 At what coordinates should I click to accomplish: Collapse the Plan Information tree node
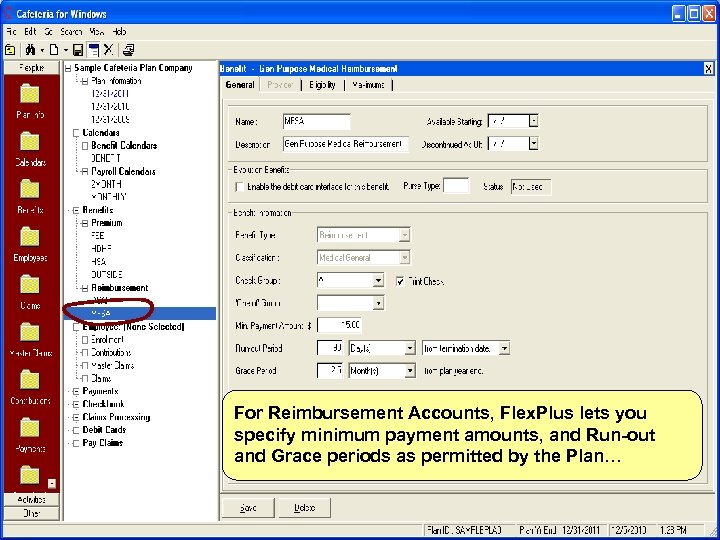(x=84, y=81)
